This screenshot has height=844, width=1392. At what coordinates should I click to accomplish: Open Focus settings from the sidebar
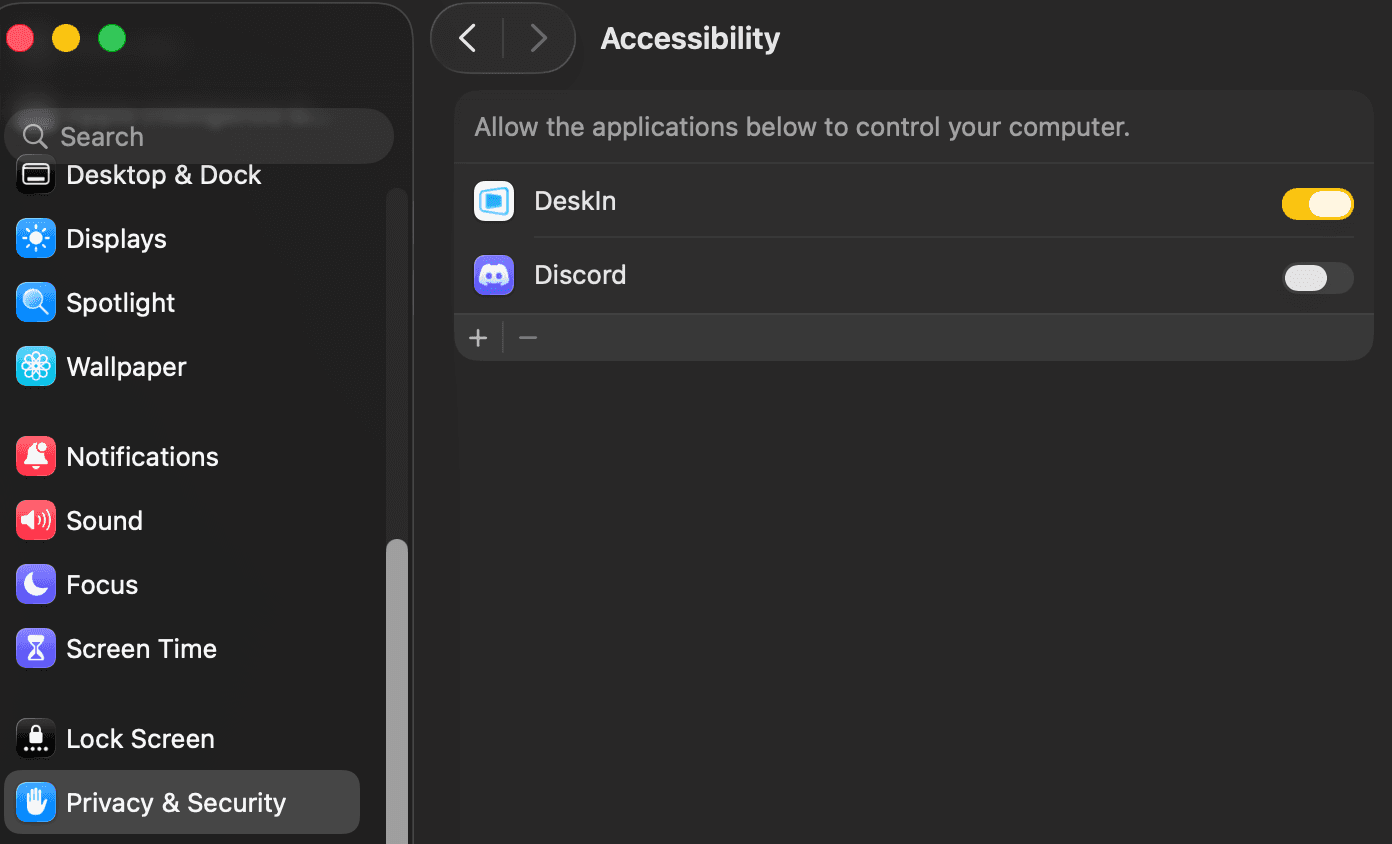point(101,584)
